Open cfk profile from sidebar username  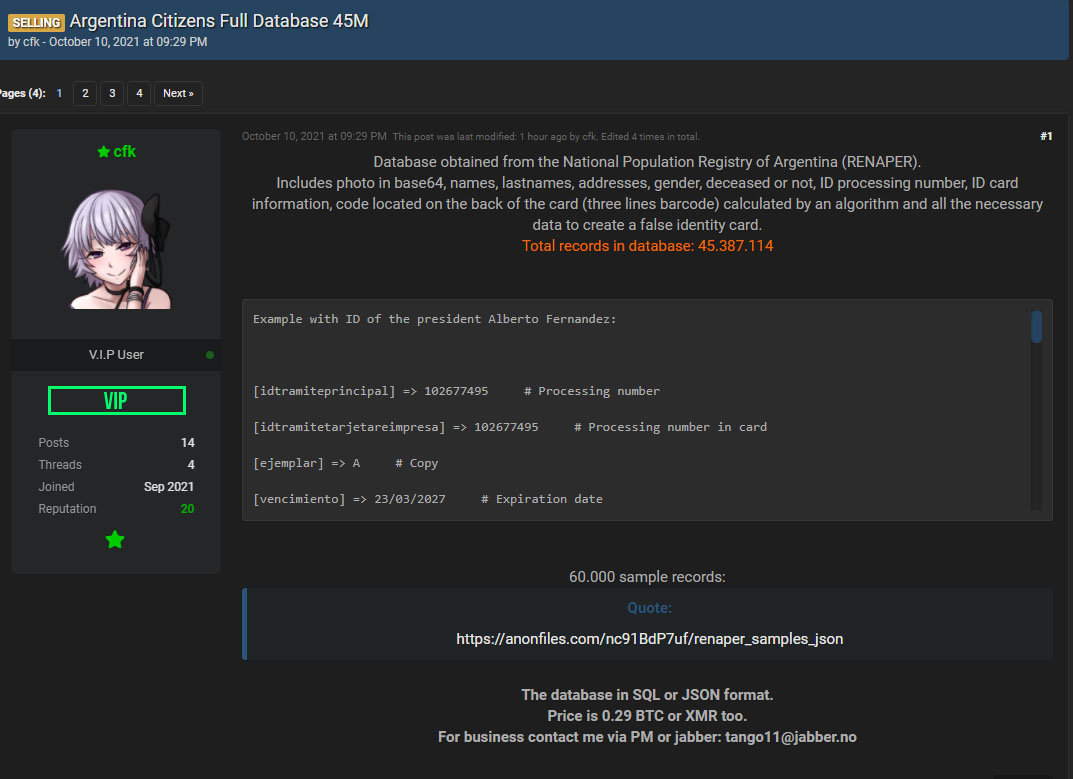(124, 152)
